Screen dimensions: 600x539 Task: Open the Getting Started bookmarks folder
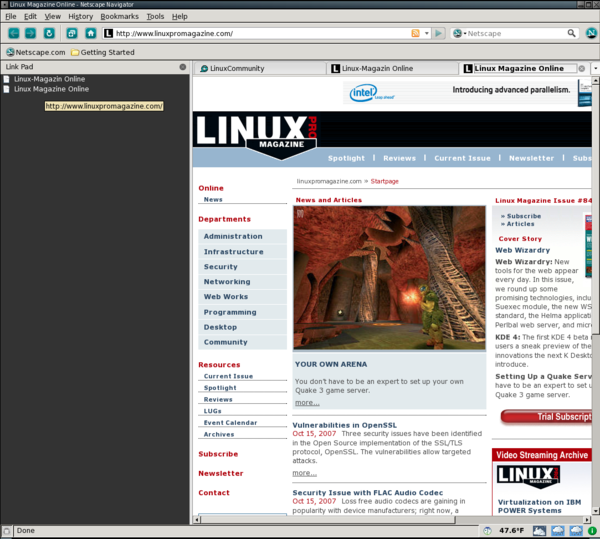[x=103, y=52]
